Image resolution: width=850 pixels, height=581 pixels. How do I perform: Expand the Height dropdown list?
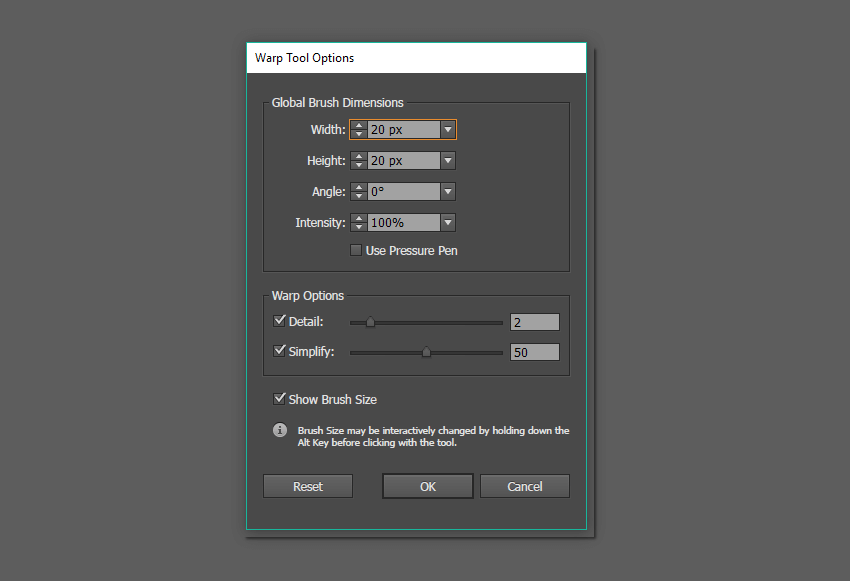point(448,160)
